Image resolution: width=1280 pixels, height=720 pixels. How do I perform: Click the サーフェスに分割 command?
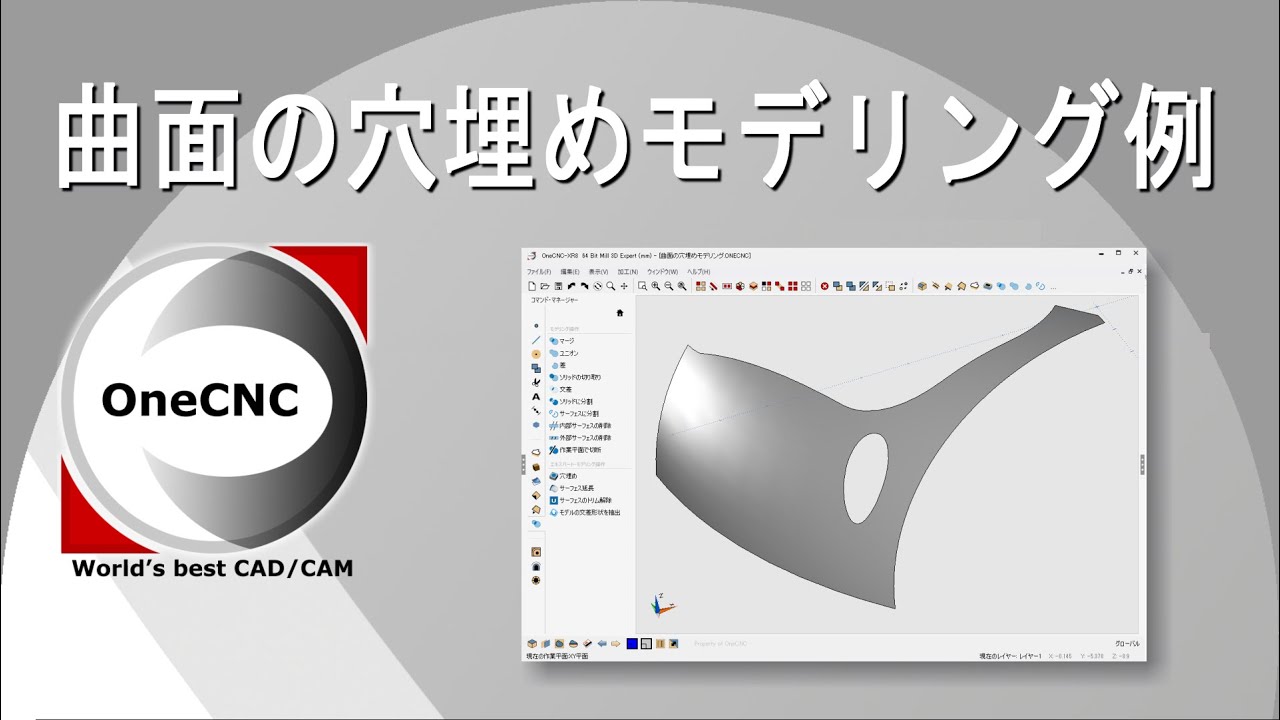coord(574,413)
